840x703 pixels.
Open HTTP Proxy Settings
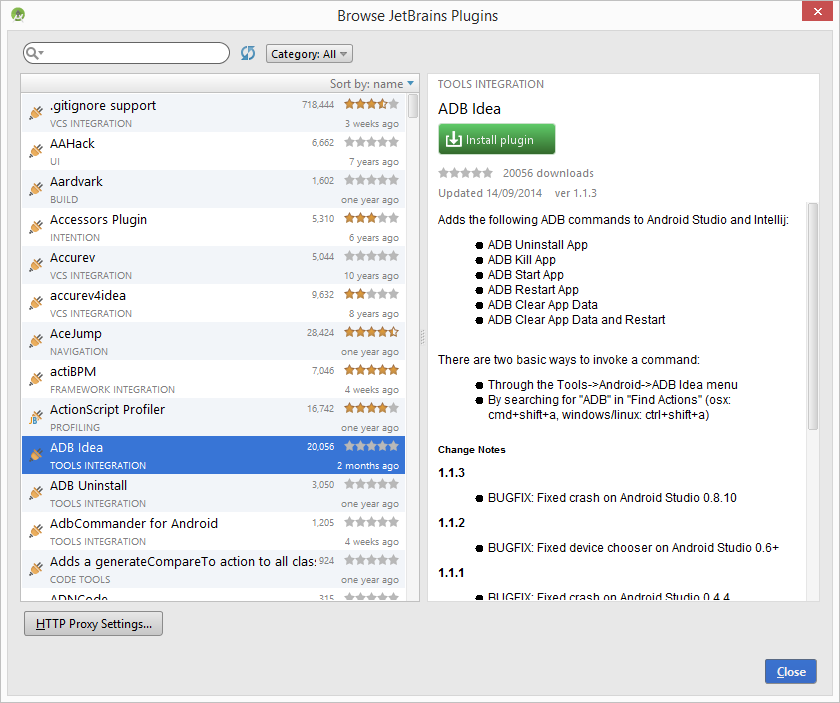pos(93,624)
